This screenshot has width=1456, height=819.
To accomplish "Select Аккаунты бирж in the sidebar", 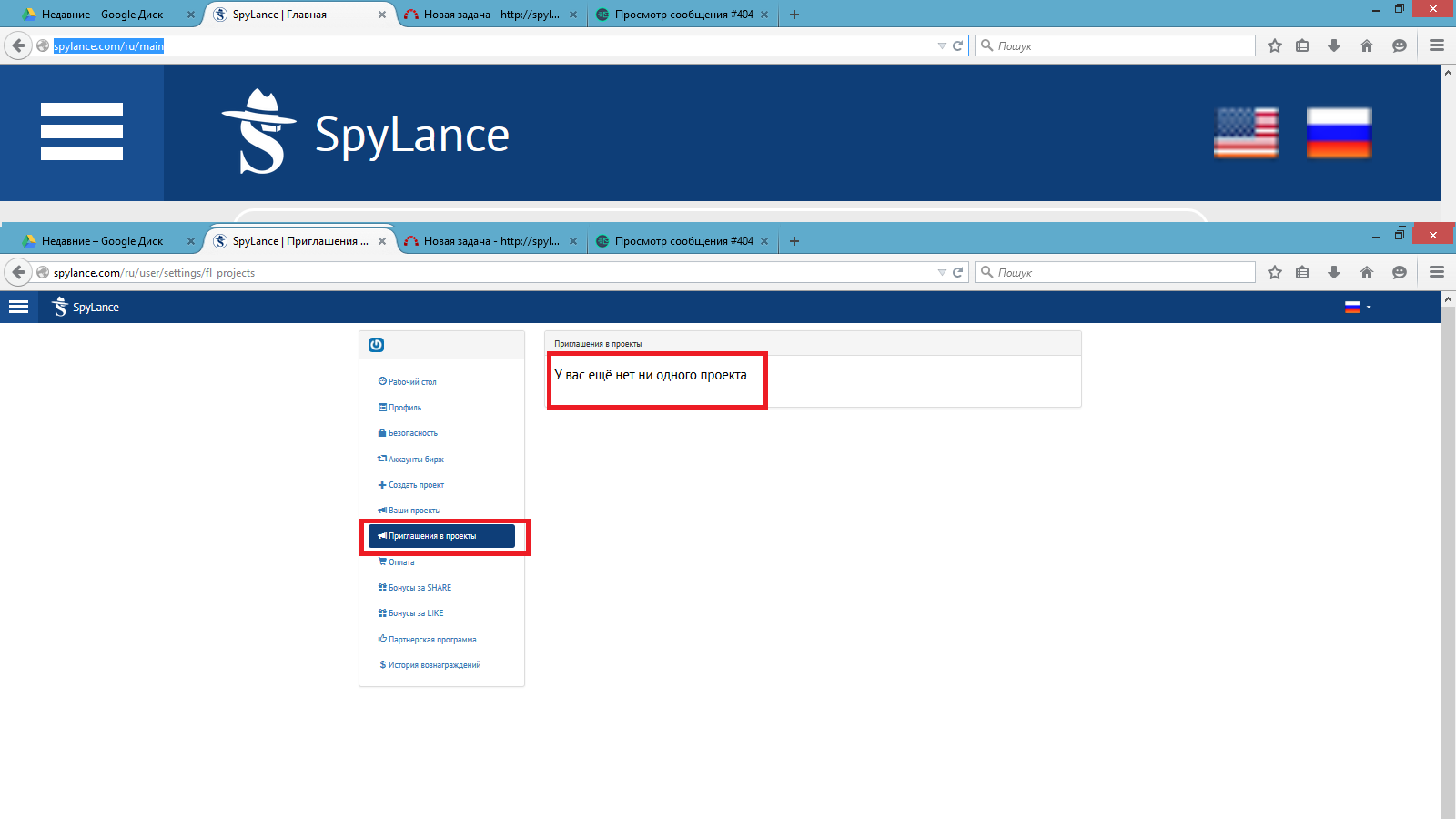I will (x=416, y=460).
